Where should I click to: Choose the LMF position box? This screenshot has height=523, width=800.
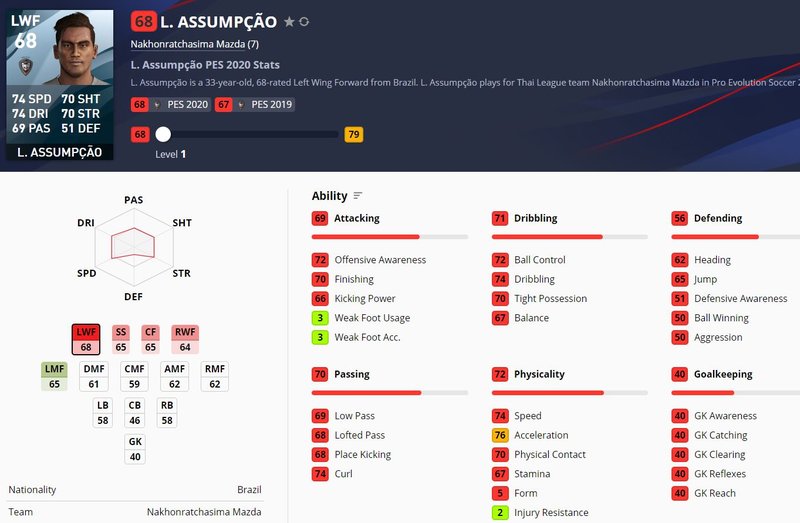coord(54,376)
